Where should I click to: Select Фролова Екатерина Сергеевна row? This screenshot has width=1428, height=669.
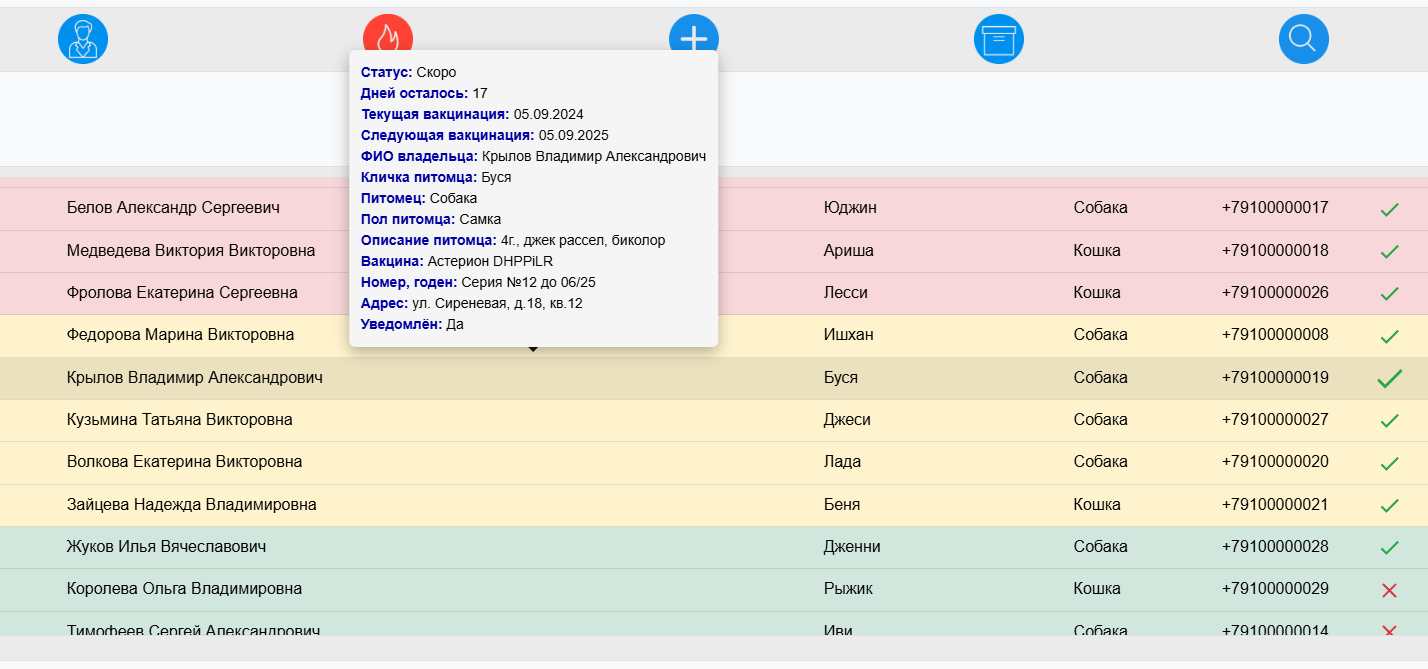pos(714,293)
